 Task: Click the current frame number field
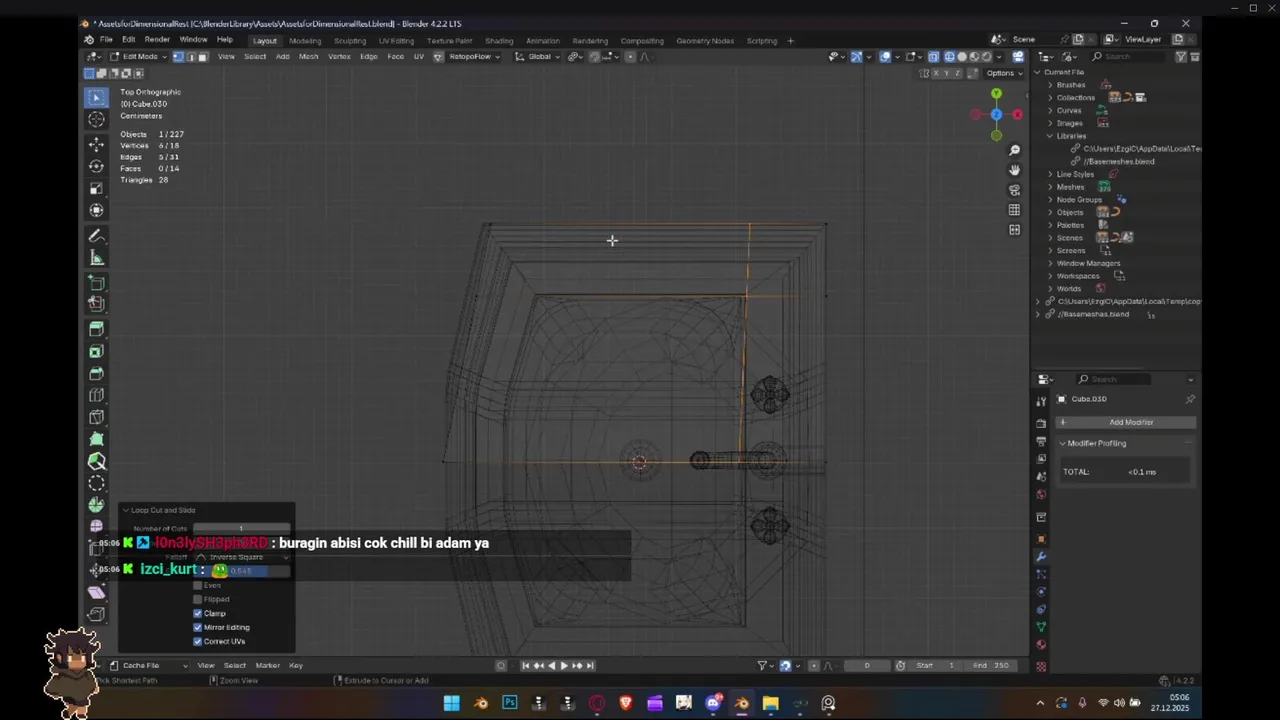coord(867,665)
